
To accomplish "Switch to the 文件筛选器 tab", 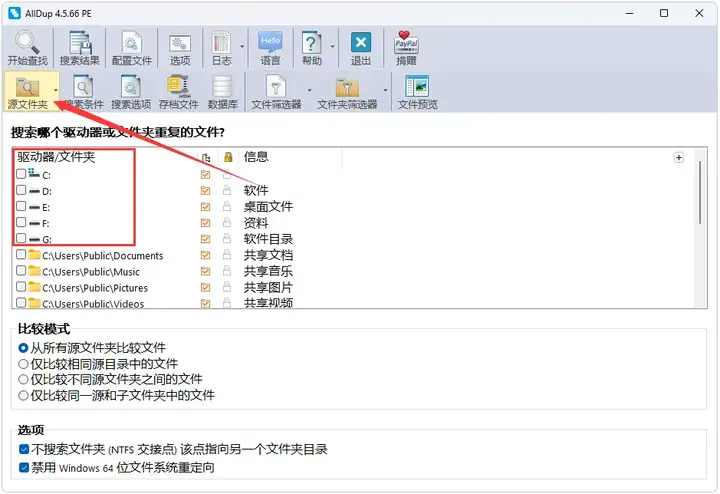I will [276, 92].
